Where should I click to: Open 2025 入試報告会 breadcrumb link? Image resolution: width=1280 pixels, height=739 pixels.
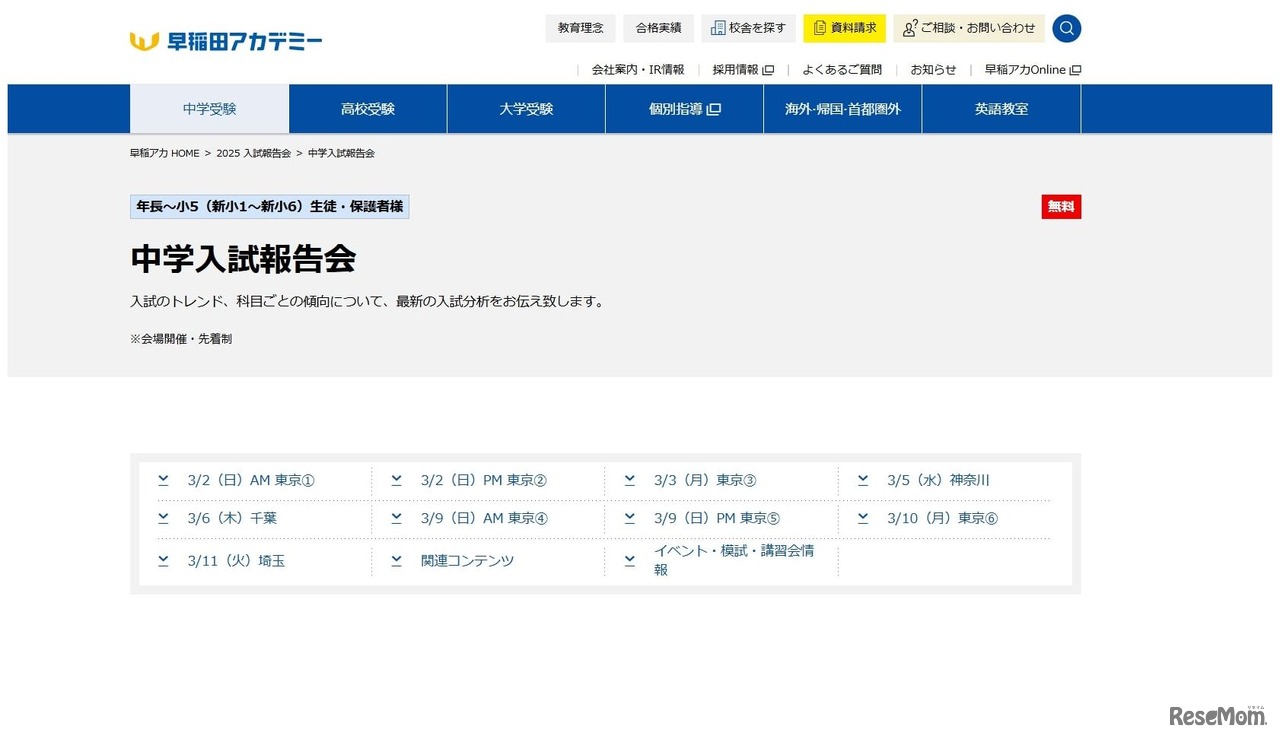point(253,153)
